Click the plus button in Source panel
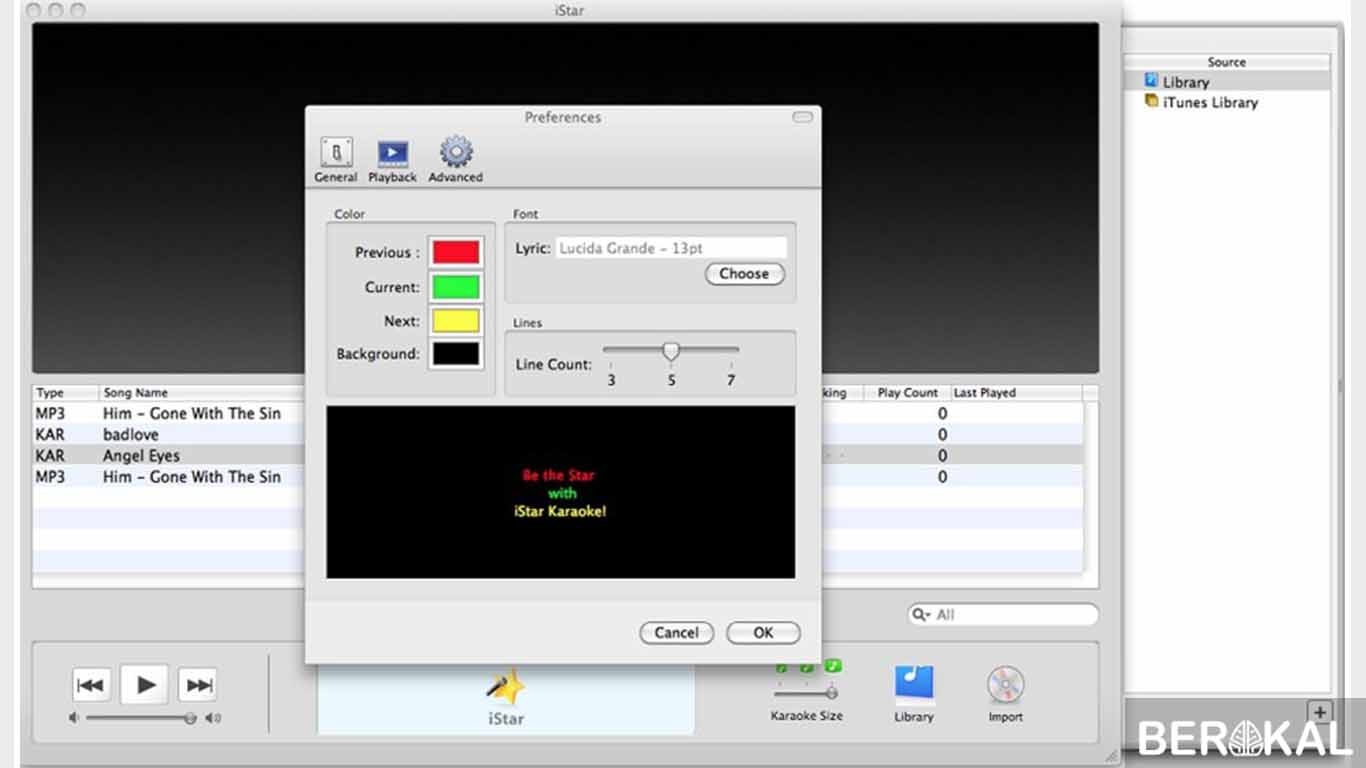 coord(1320,712)
